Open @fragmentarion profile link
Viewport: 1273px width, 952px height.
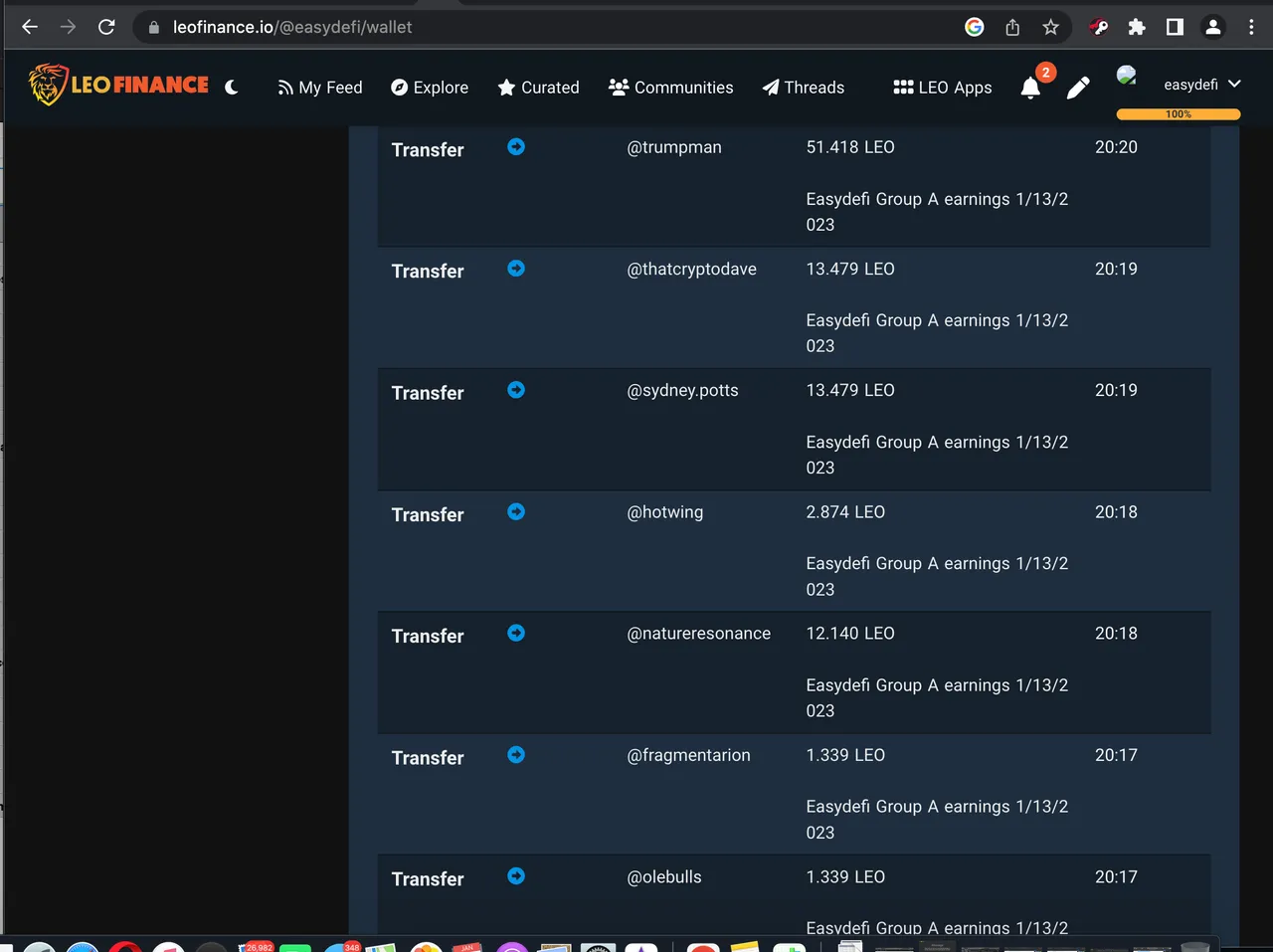(x=688, y=755)
